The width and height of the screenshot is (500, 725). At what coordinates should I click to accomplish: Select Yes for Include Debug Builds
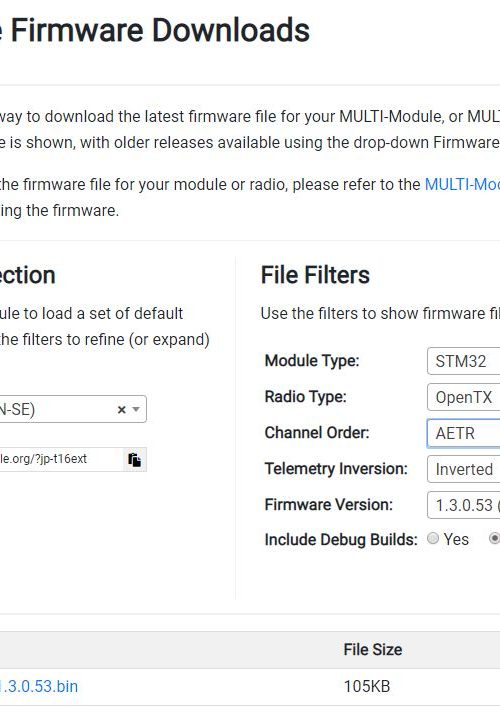tap(433, 538)
